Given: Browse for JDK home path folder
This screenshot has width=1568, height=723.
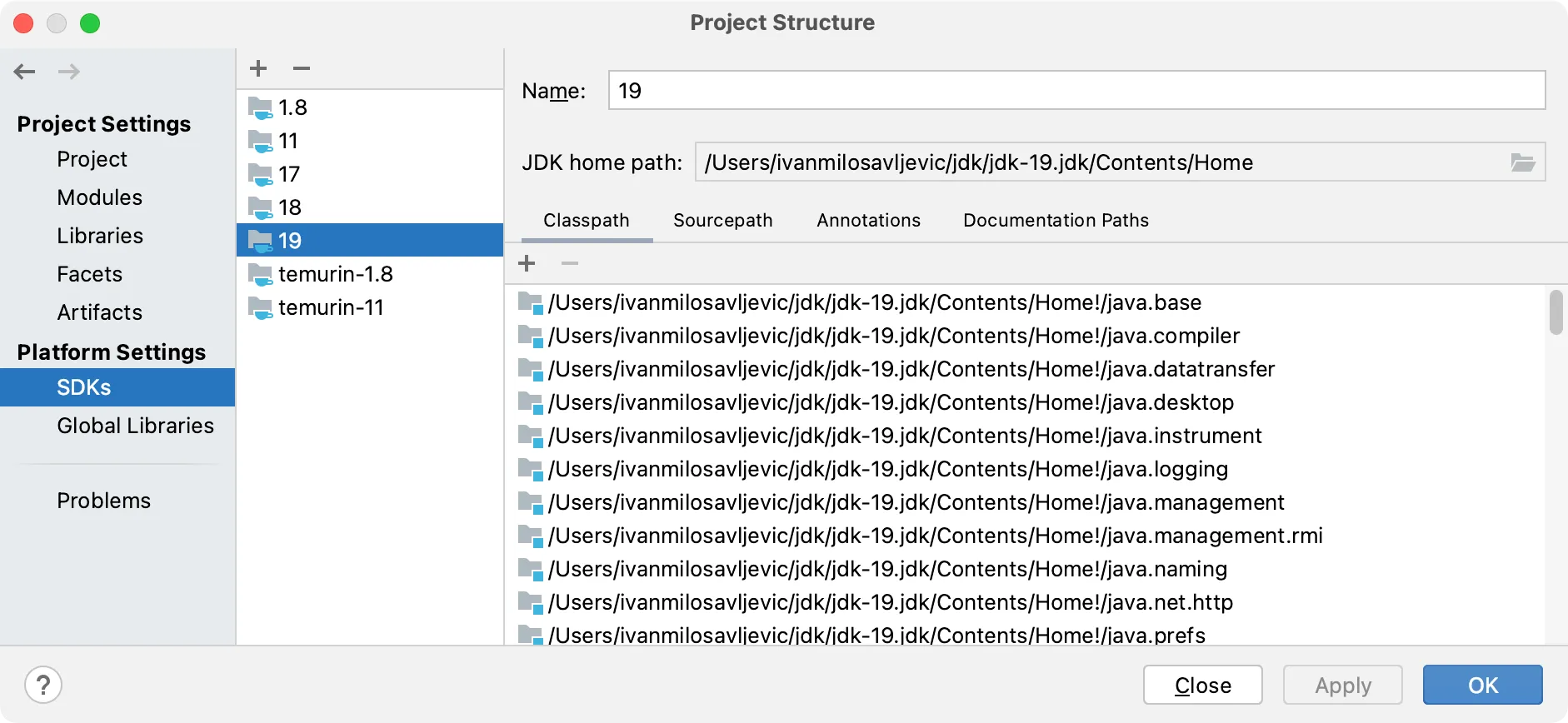Looking at the screenshot, I should pyautogui.click(x=1523, y=162).
